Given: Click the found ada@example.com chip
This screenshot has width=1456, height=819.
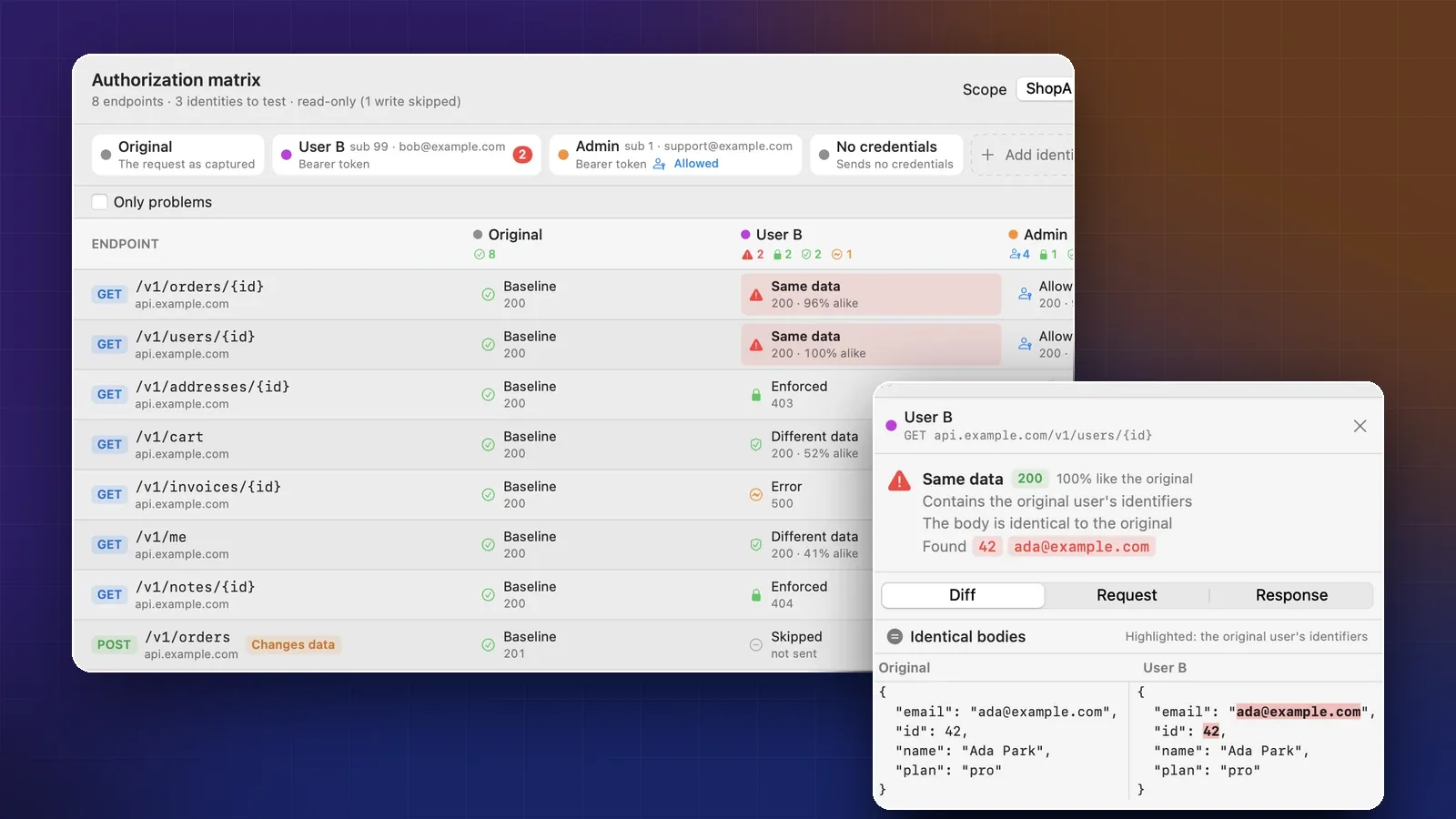Looking at the screenshot, I should click(x=1081, y=547).
